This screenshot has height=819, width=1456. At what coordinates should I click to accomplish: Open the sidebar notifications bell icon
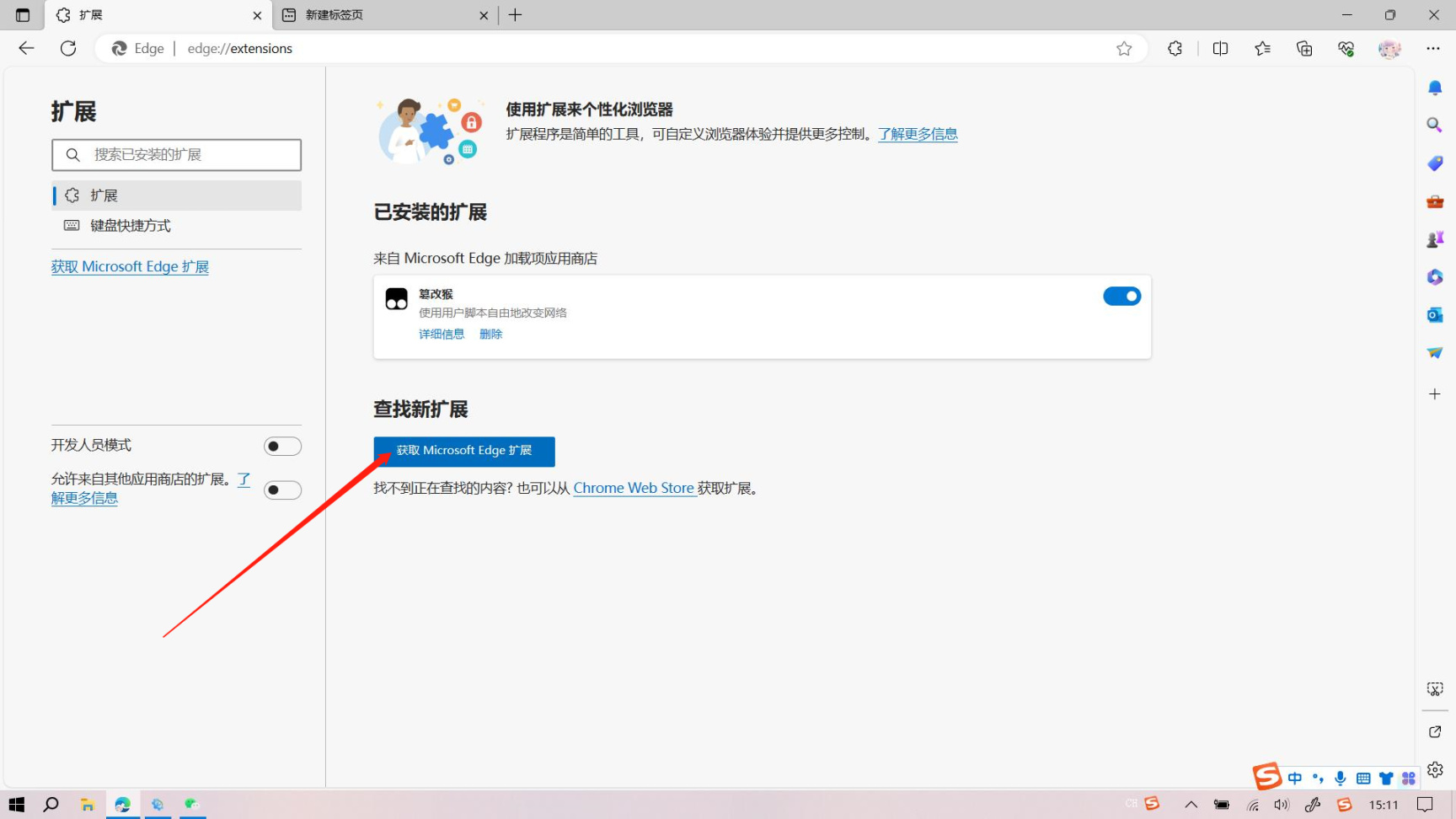(x=1435, y=88)
